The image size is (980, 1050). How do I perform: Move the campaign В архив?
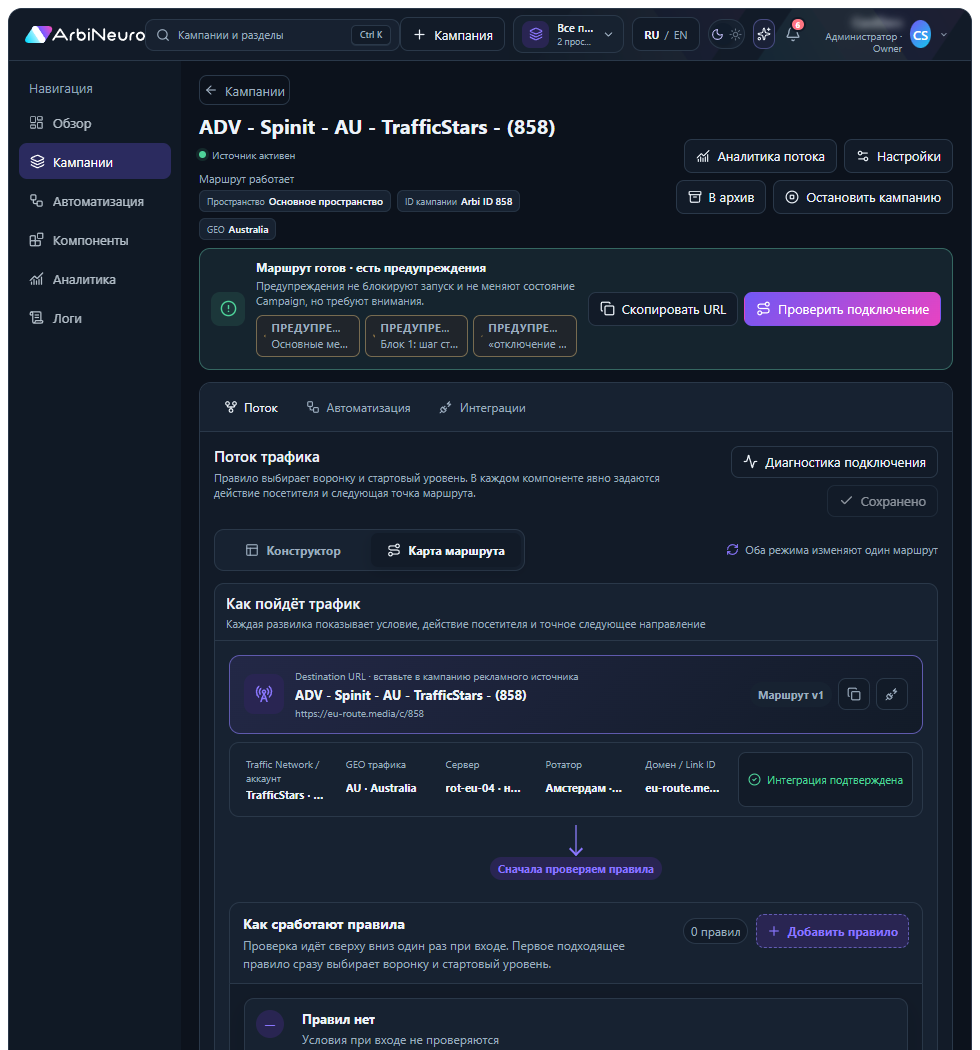click(x=721, y=197)
